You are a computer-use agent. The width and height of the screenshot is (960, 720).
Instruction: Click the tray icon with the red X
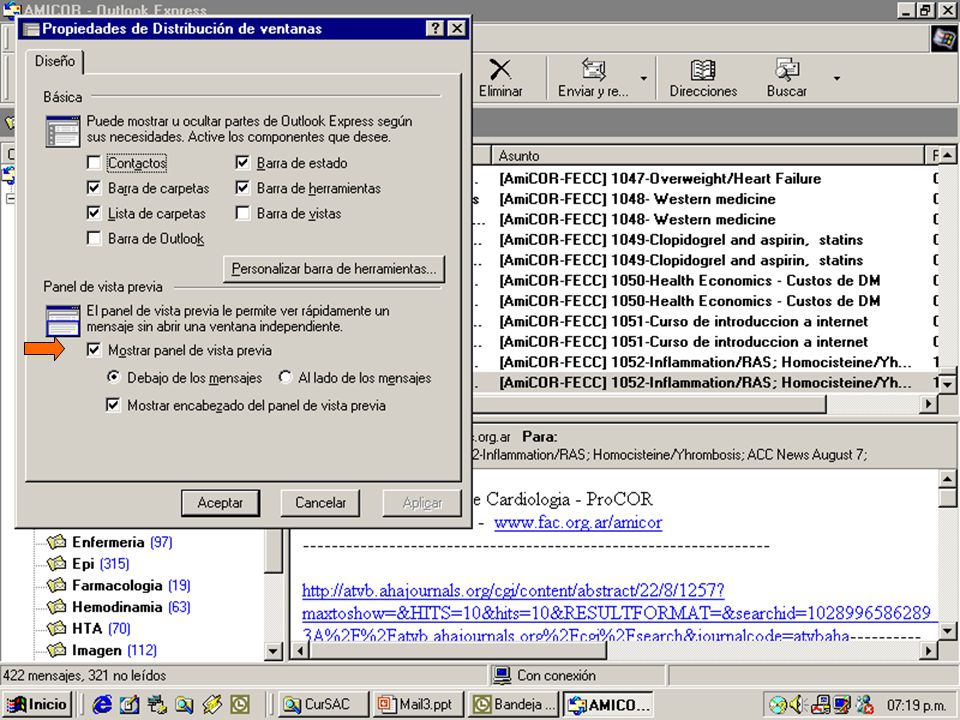864,705
